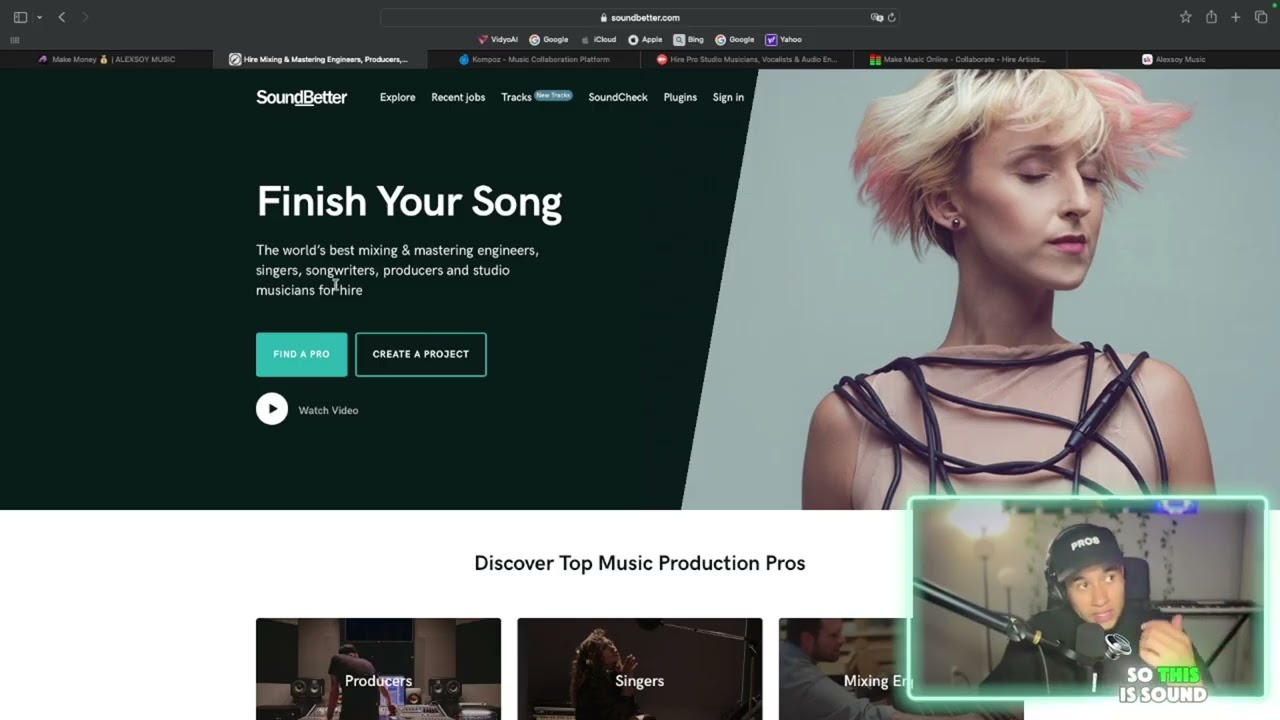This screenshot has height=720, width=1280.
Task: Click the soundbetter.com address bar
Action: tap(640, 17)
